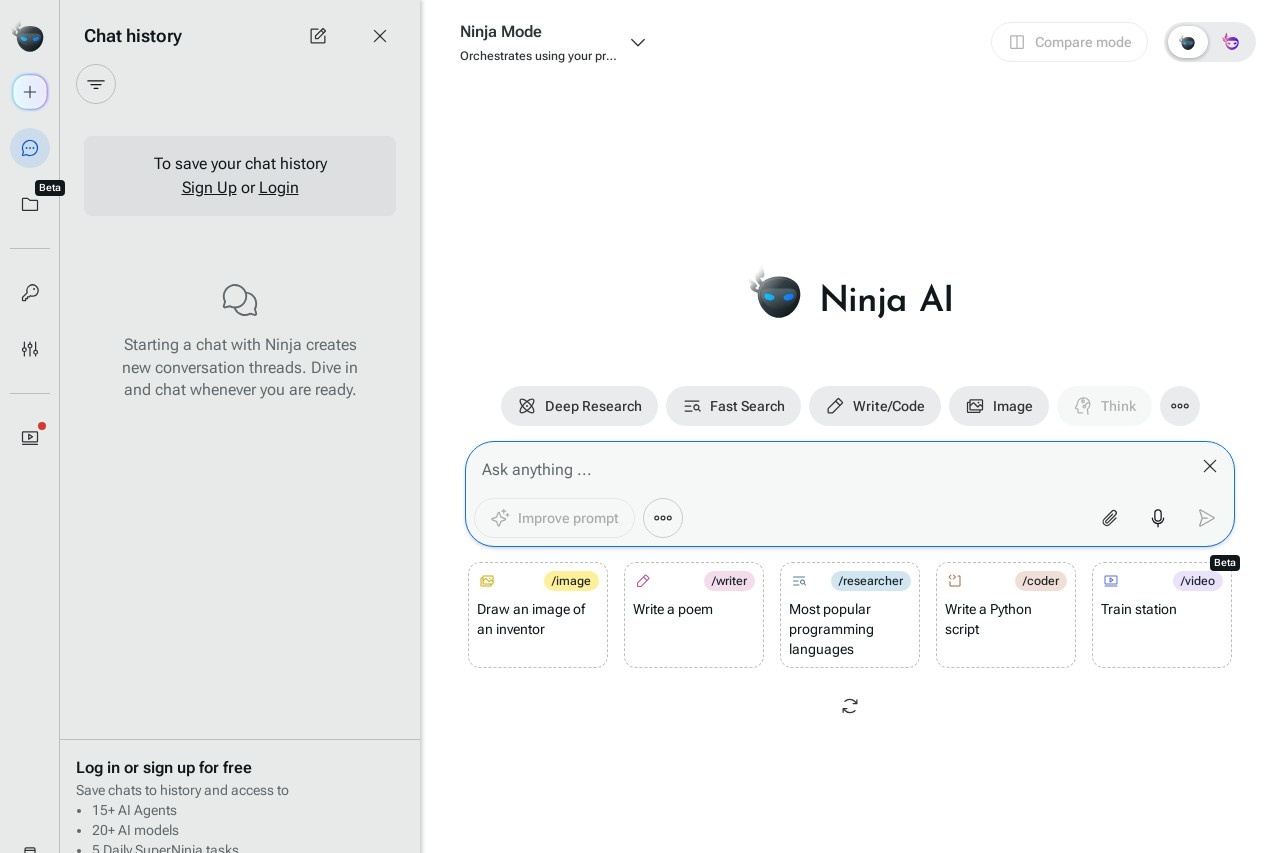Click the /researcher tag label
This screenshot has height=853, width=1280.
click(871, 581)
